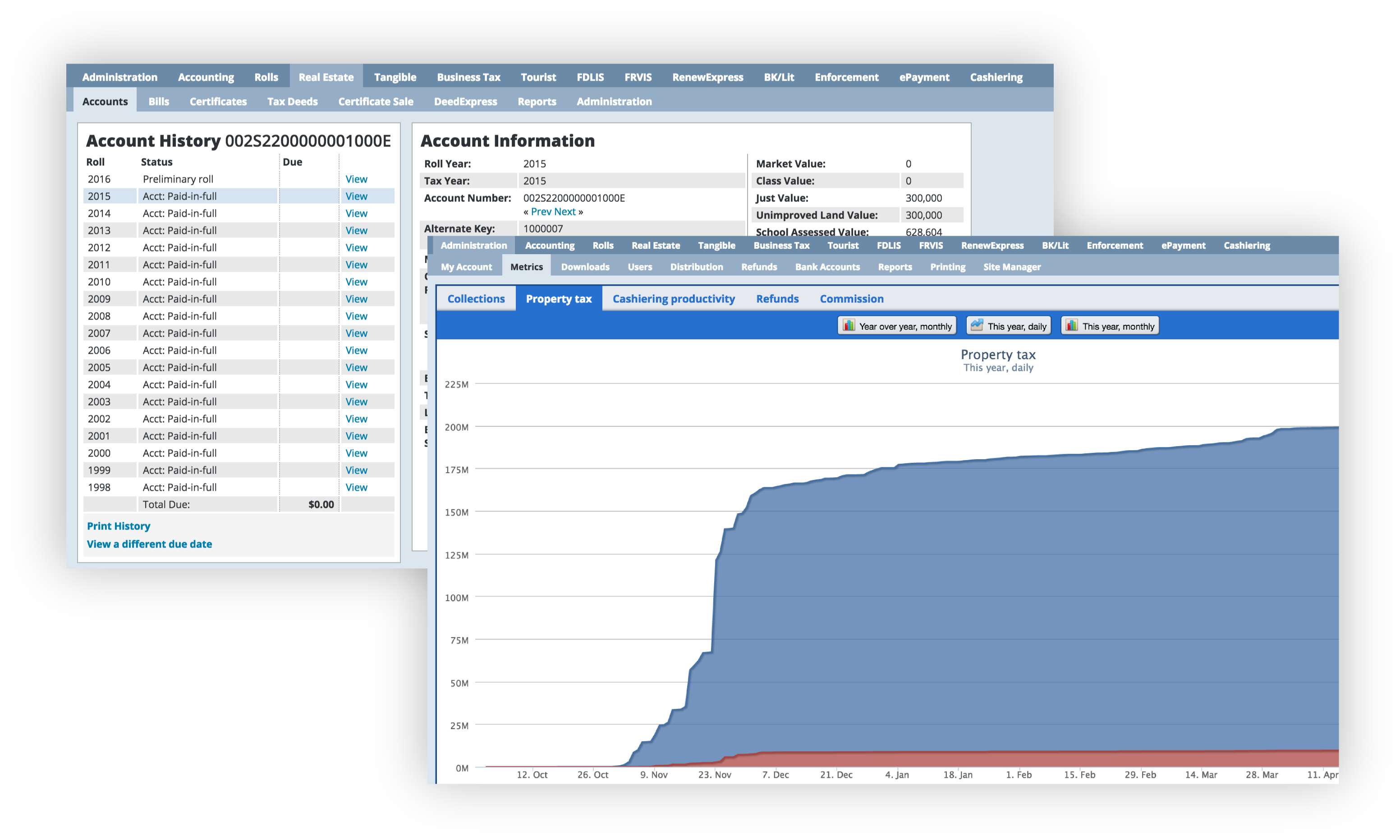Select Tax Deeds subtab
This screenshot has height=840, width=1400.
(x=292, y=101)
